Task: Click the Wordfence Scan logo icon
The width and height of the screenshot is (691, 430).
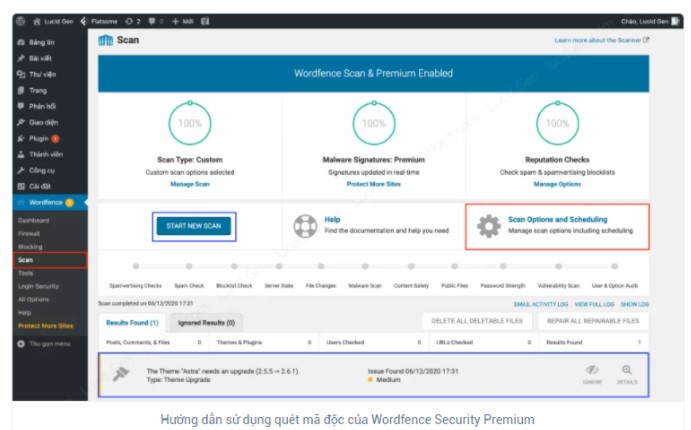Action: click(x=106, y=40)
